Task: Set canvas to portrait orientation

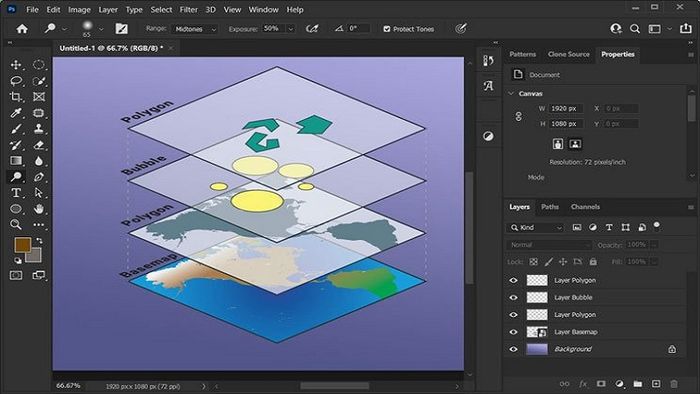Action: coord(558,144)
